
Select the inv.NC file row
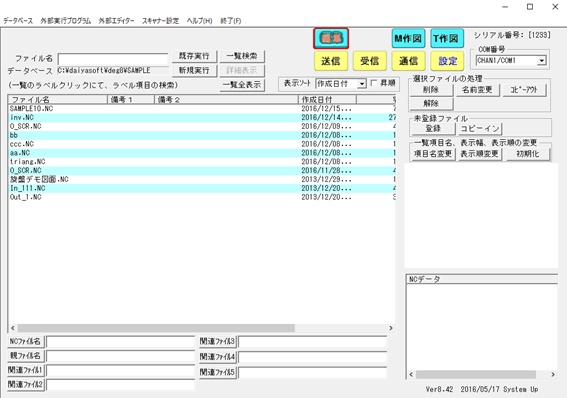[202, 117]
